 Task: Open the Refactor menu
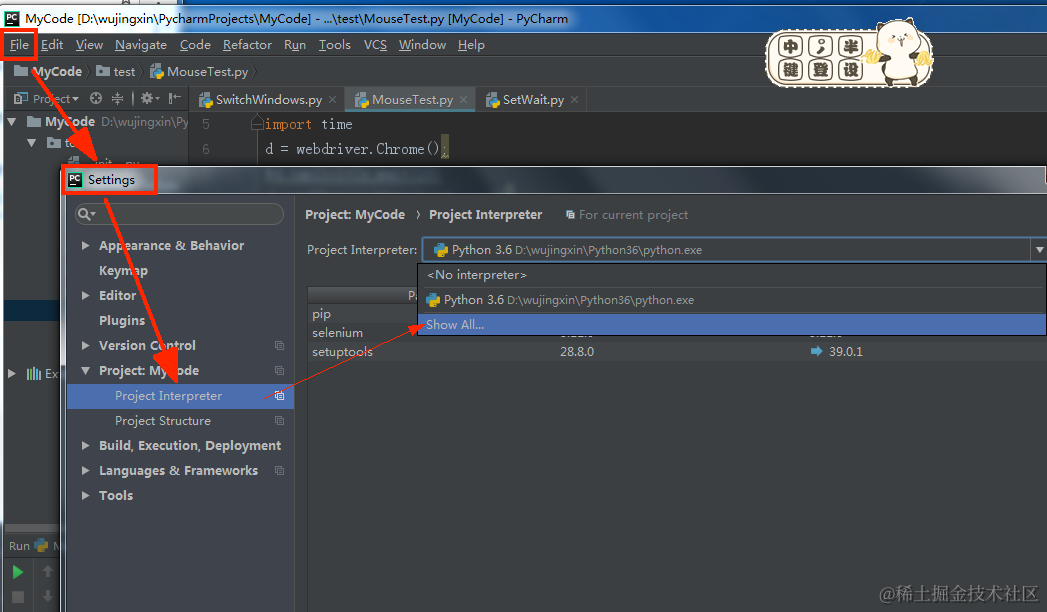click(x=247, y=45)
